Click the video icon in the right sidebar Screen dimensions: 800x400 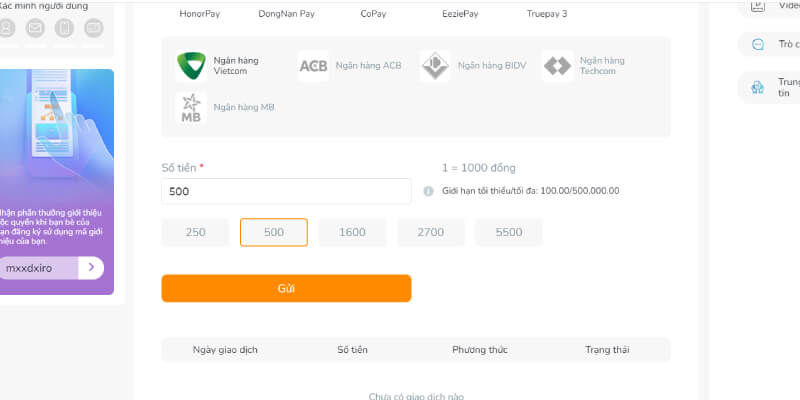(x=758, y=6)
